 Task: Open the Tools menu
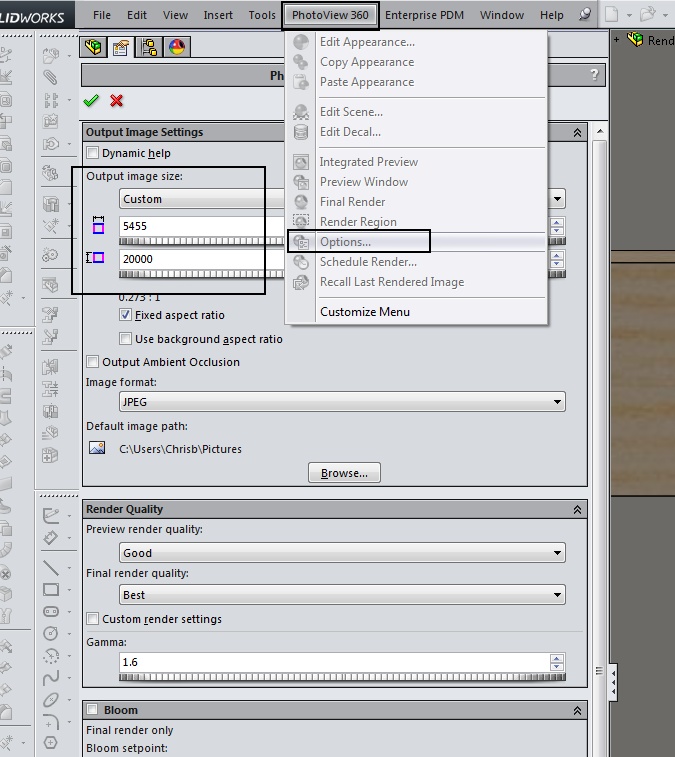point(262,15)
